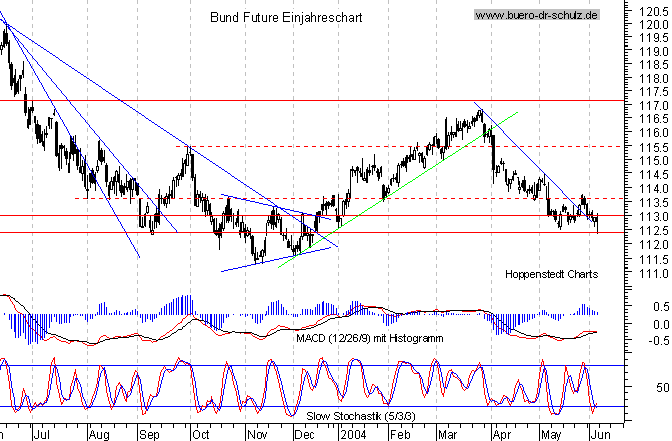
Task: Click the Jul month marker on the time axis
Action: (x=42, y=435)
